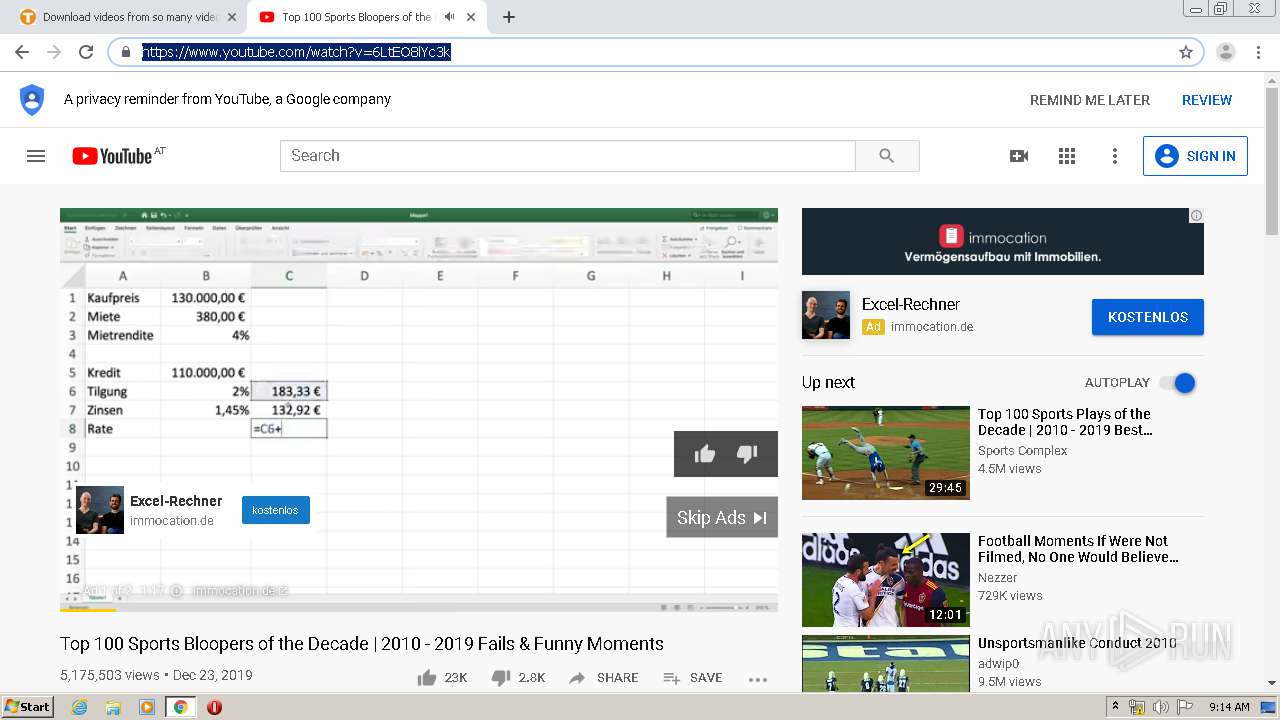Show hidden tray icons arrow
The height and width of the screenshot is (720, 1280).
coord(1115,707)
